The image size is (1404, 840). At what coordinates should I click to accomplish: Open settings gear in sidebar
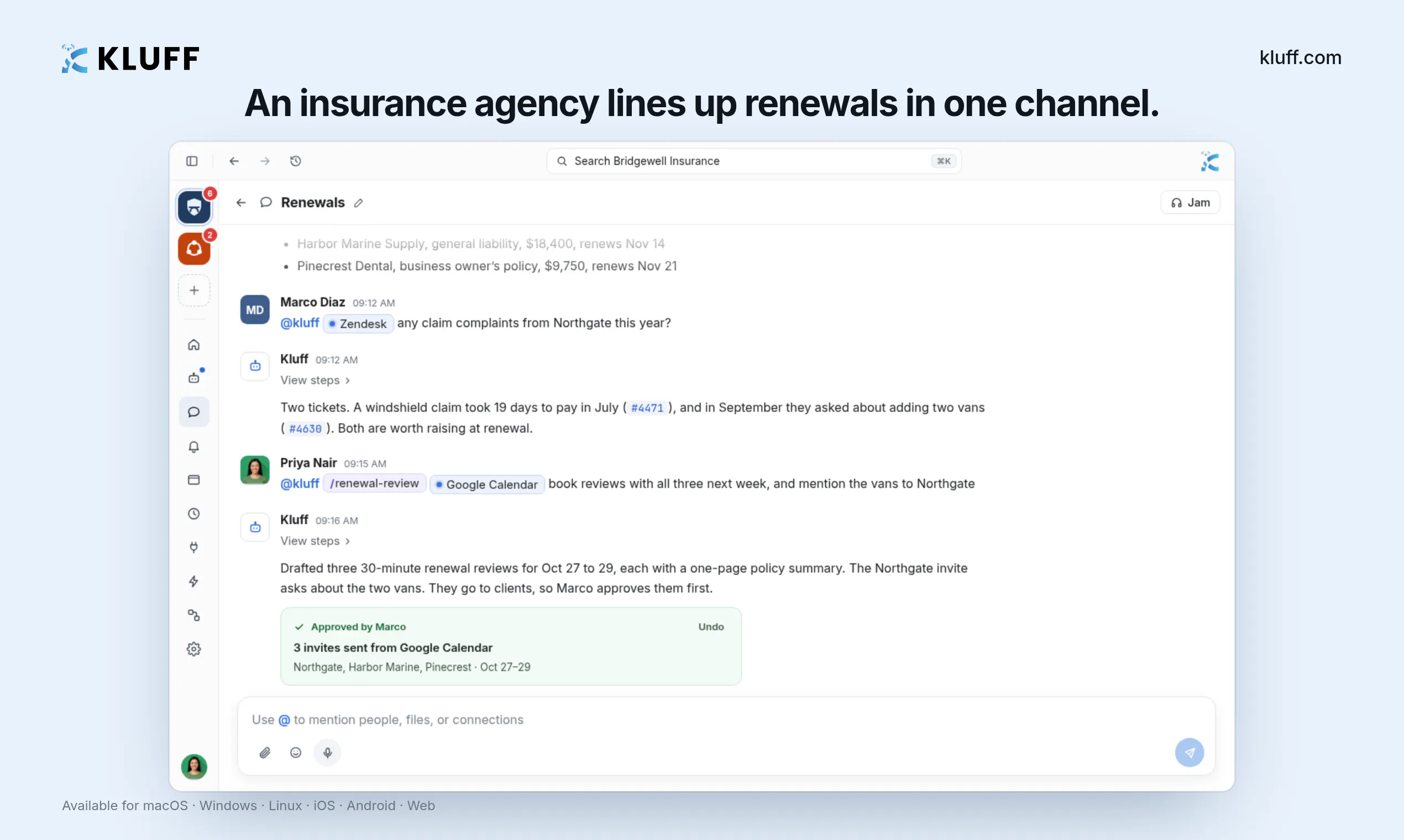pyautogui.click(x=193, y=649)
